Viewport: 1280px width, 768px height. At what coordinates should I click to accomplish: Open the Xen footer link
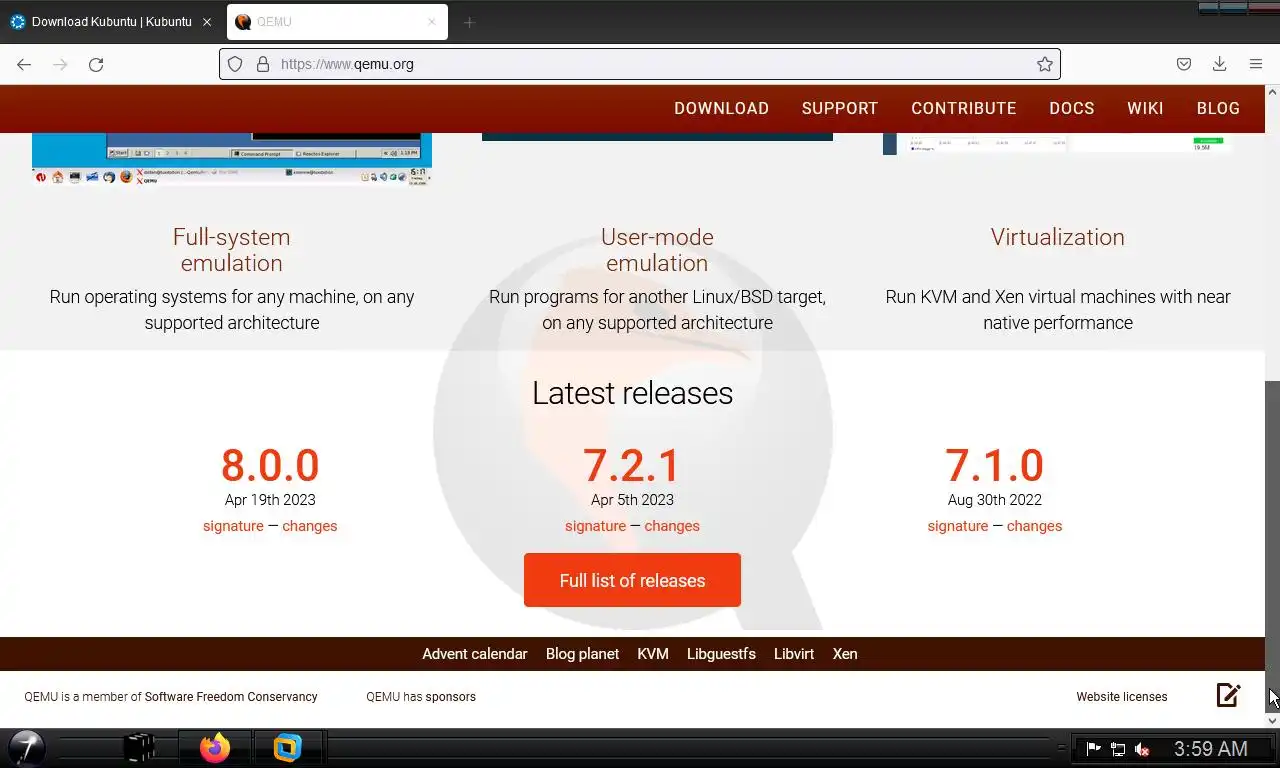click(845, 654)
